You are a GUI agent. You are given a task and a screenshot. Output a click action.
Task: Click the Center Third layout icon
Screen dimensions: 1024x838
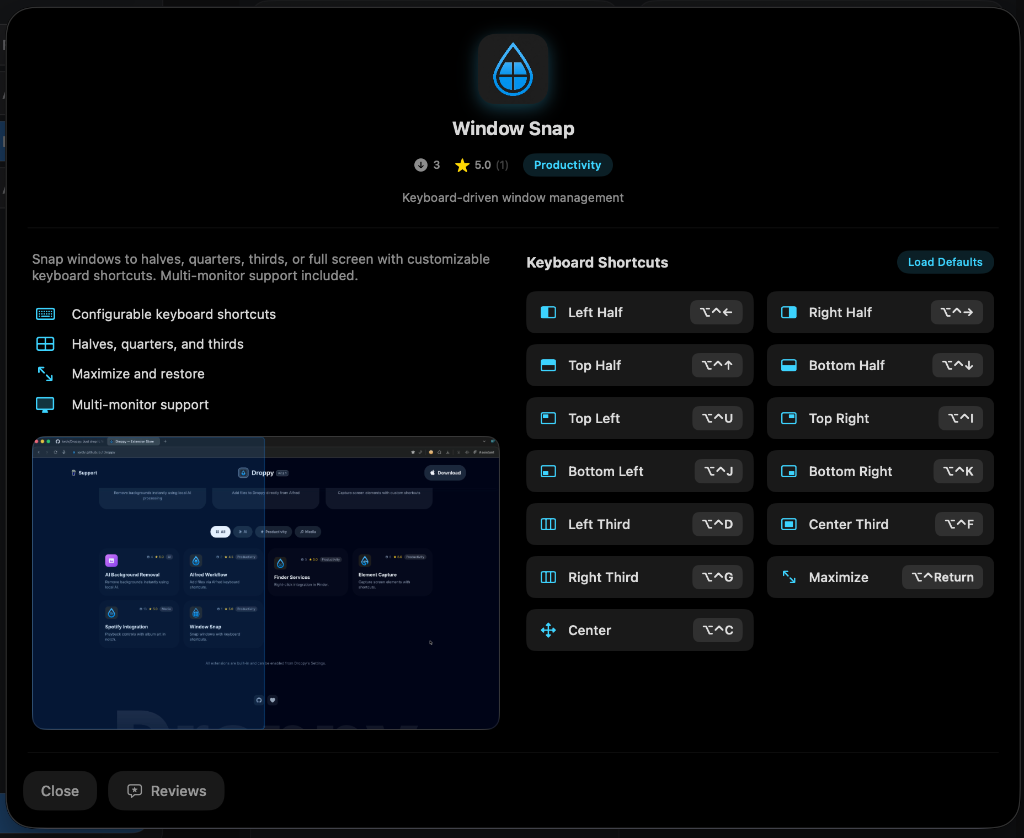[x=789, y=524]
